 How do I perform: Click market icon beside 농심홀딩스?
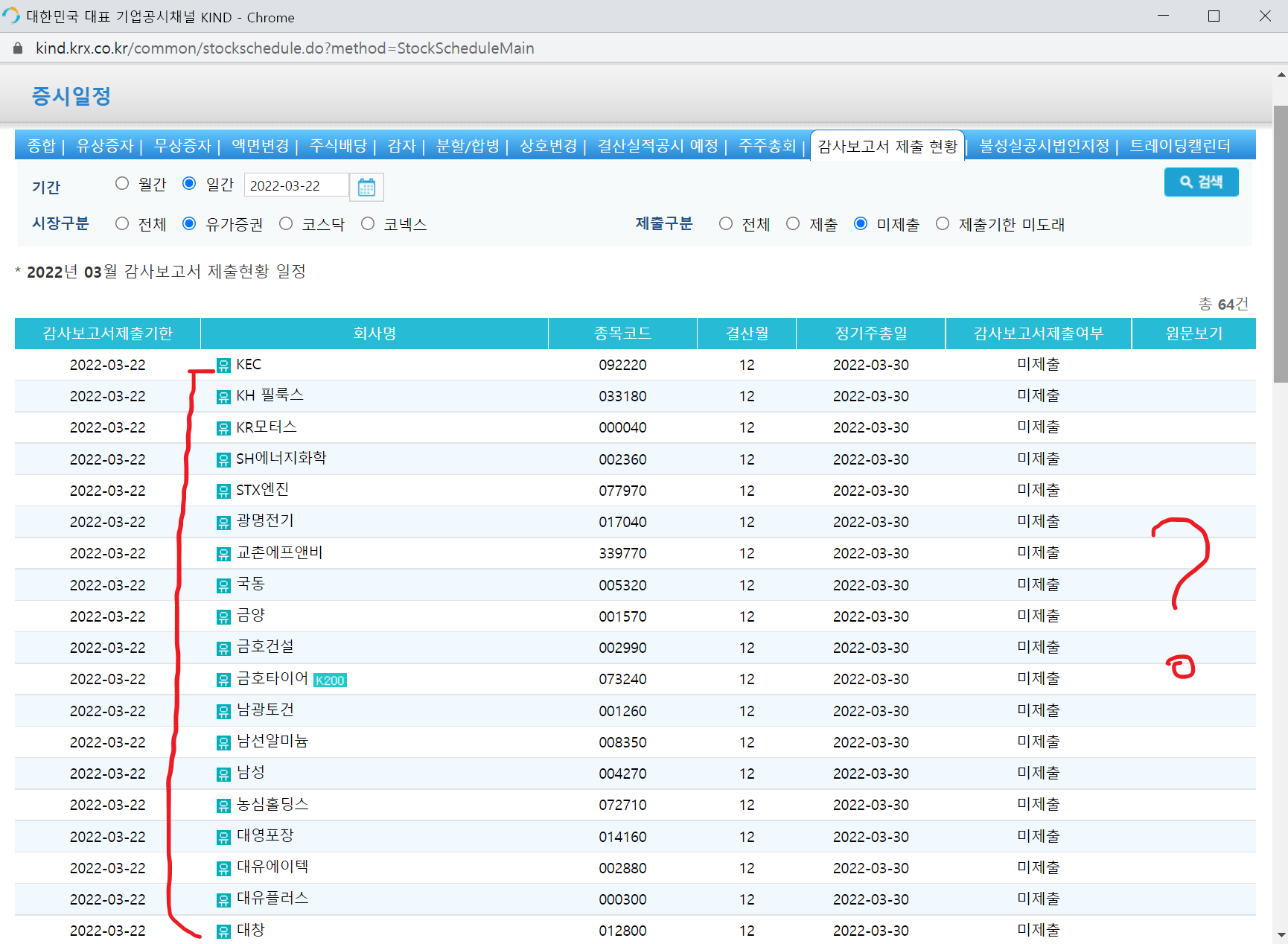(x=223, y=806)
